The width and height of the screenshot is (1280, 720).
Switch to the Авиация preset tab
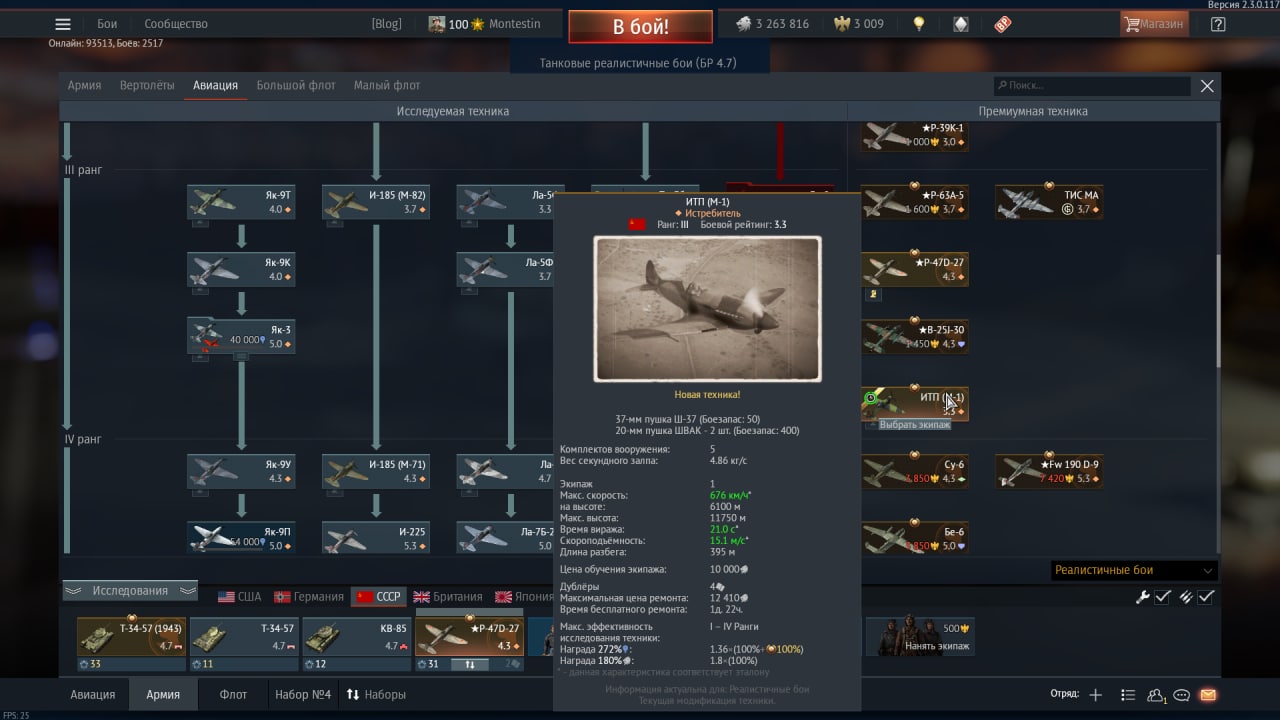point(93,694)
